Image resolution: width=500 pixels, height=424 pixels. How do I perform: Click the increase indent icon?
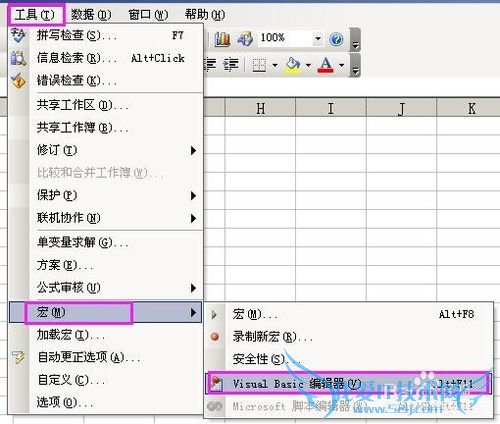pyautogui.click(x=231, y=64)
